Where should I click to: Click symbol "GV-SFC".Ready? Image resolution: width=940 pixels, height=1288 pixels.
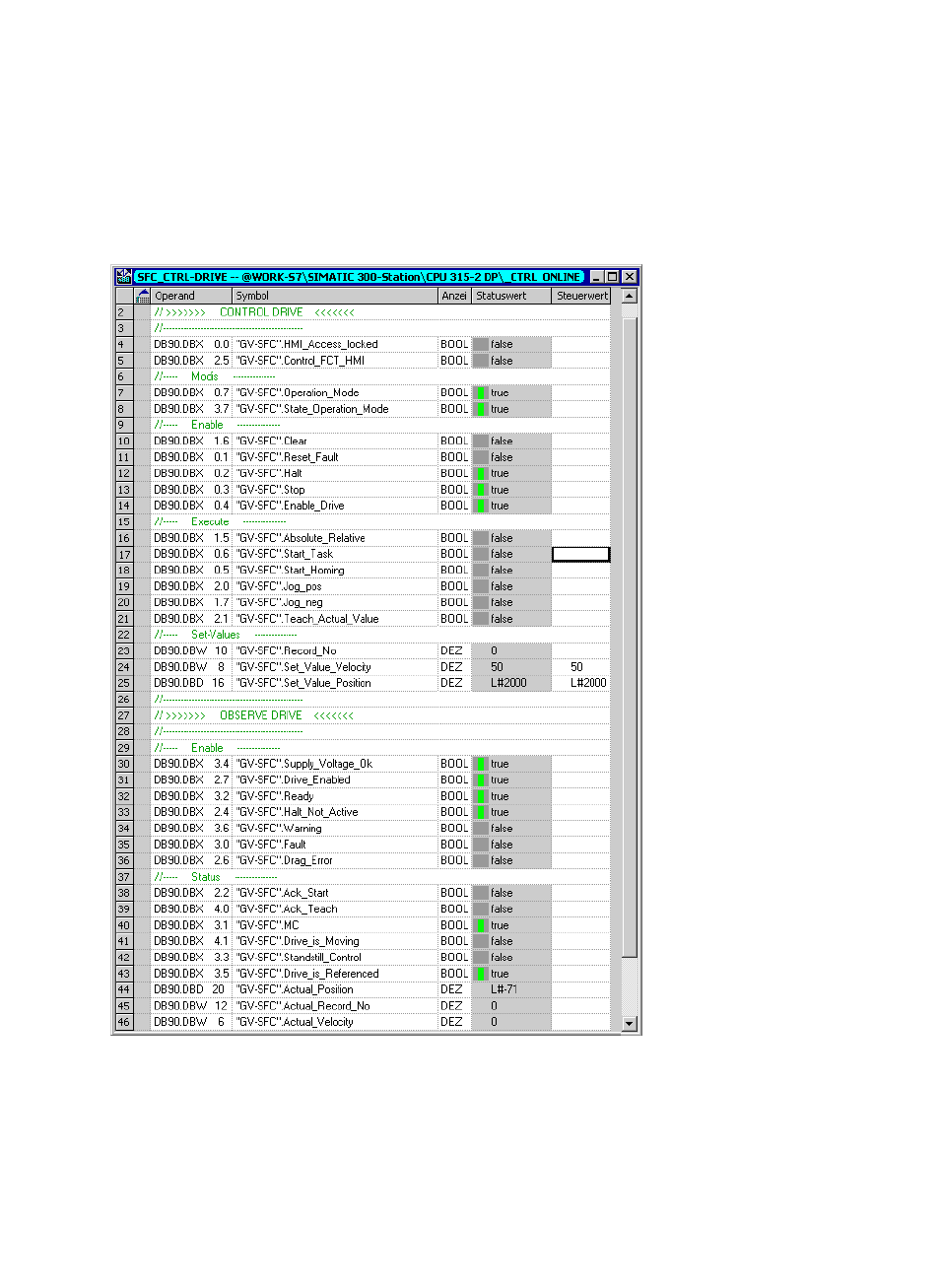[275, 796]
